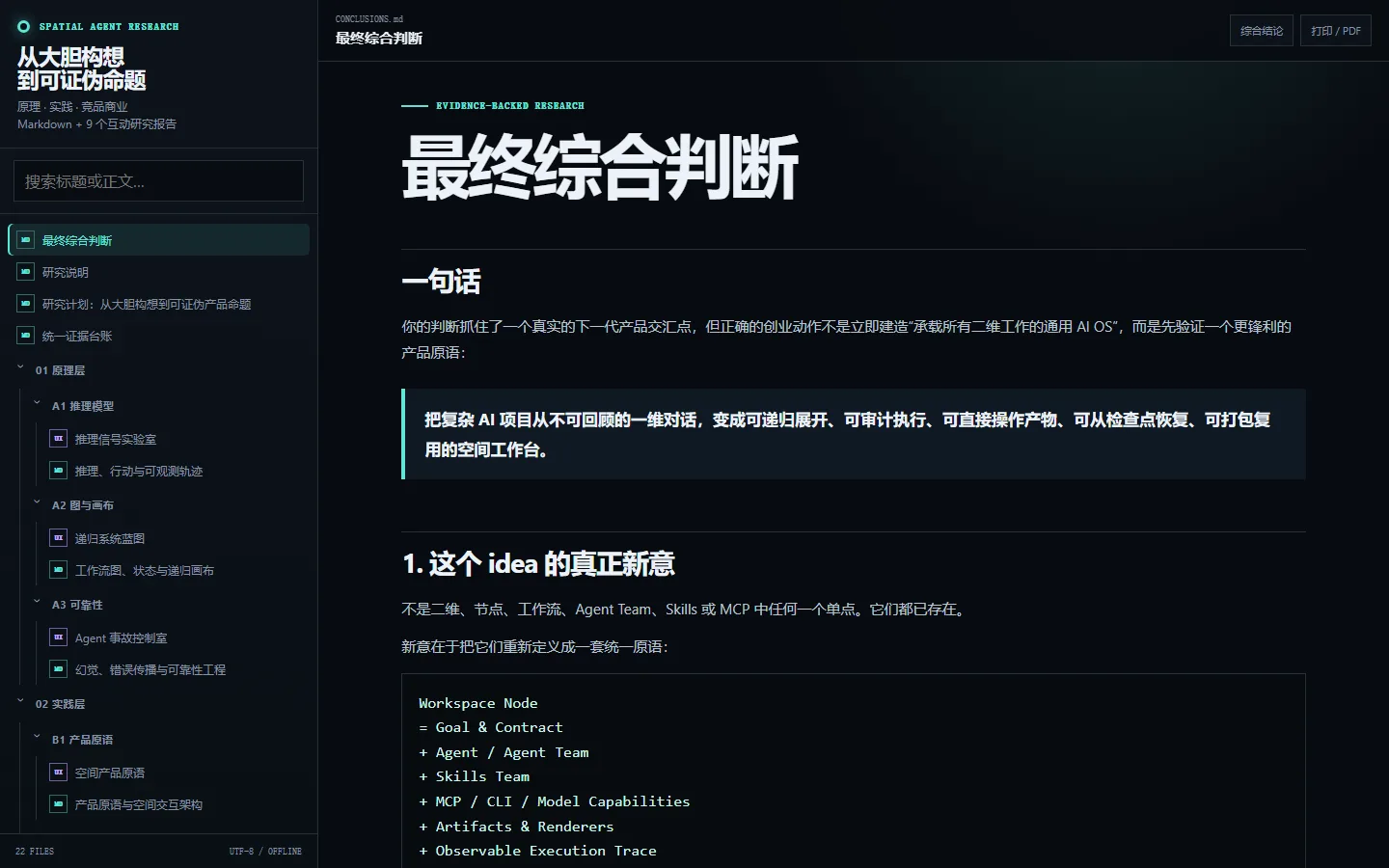The image size is (1389, 868).
Task: Click the 打印 / PDF button
Action: tap(1336, 31)
